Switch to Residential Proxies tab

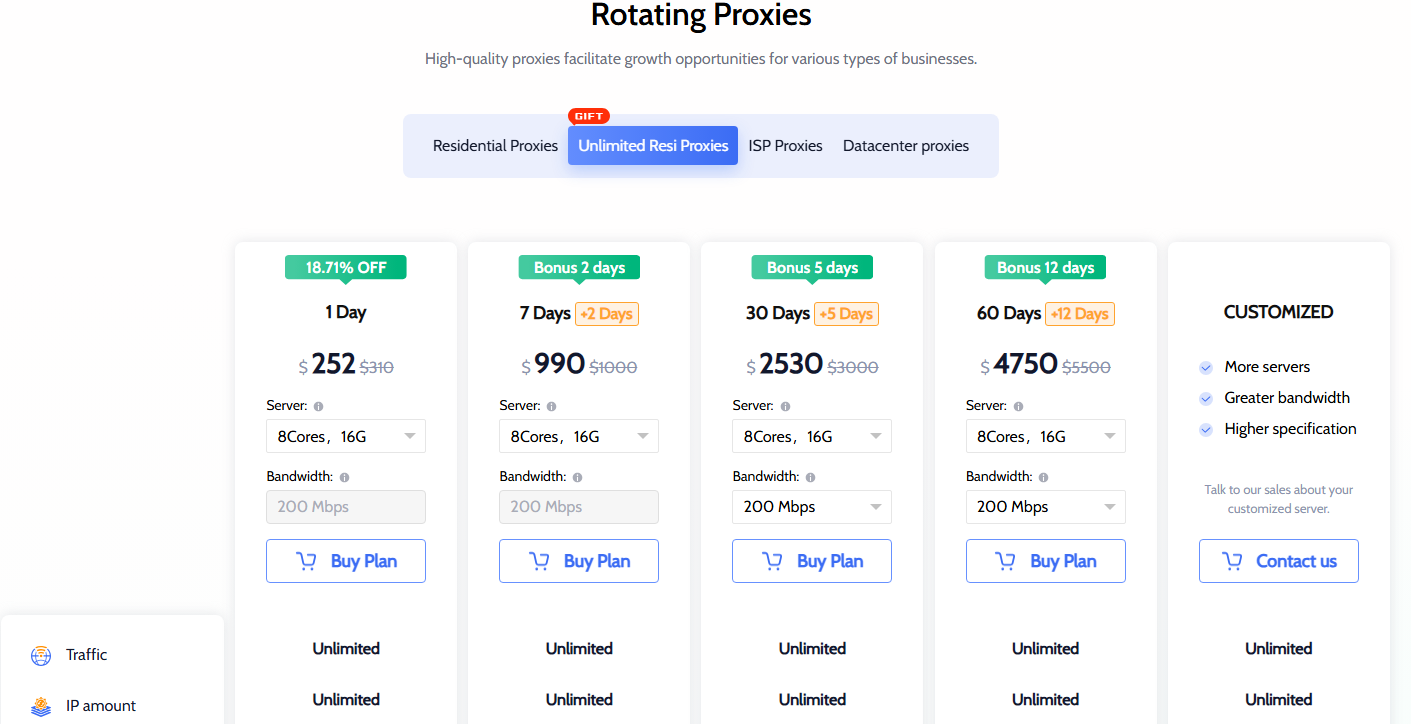pyautogui.click(x=495, y=146)
